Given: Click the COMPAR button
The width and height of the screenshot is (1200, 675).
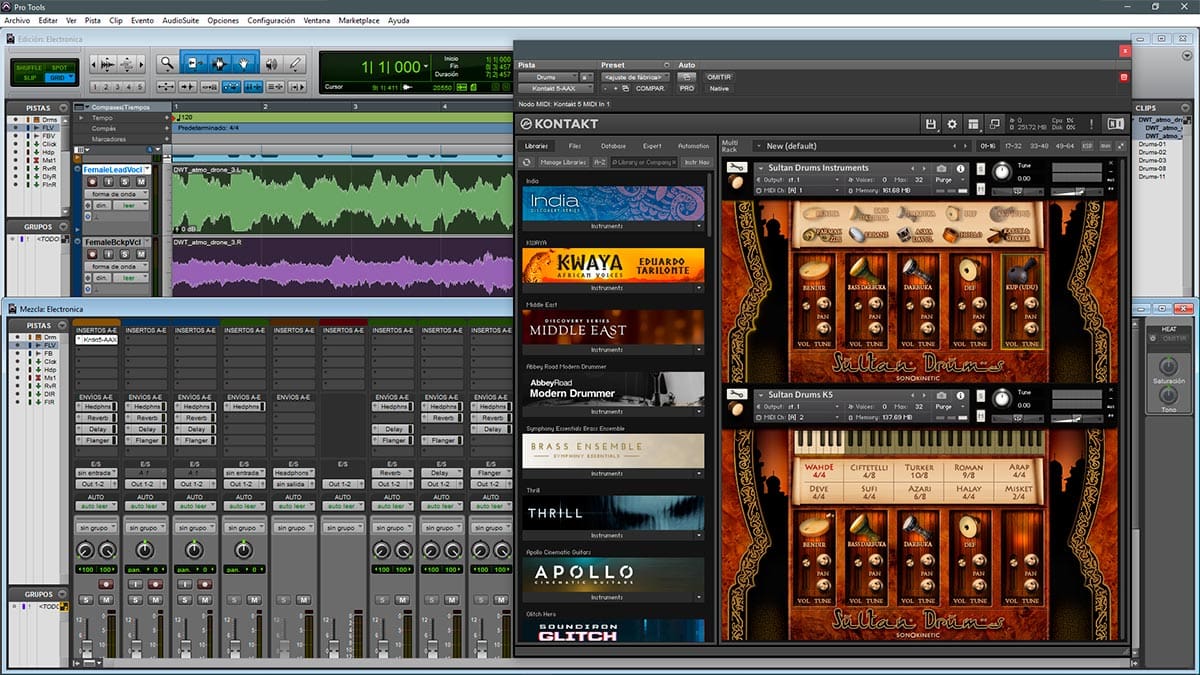Looking at the screenshot, I should pos(650,88).
